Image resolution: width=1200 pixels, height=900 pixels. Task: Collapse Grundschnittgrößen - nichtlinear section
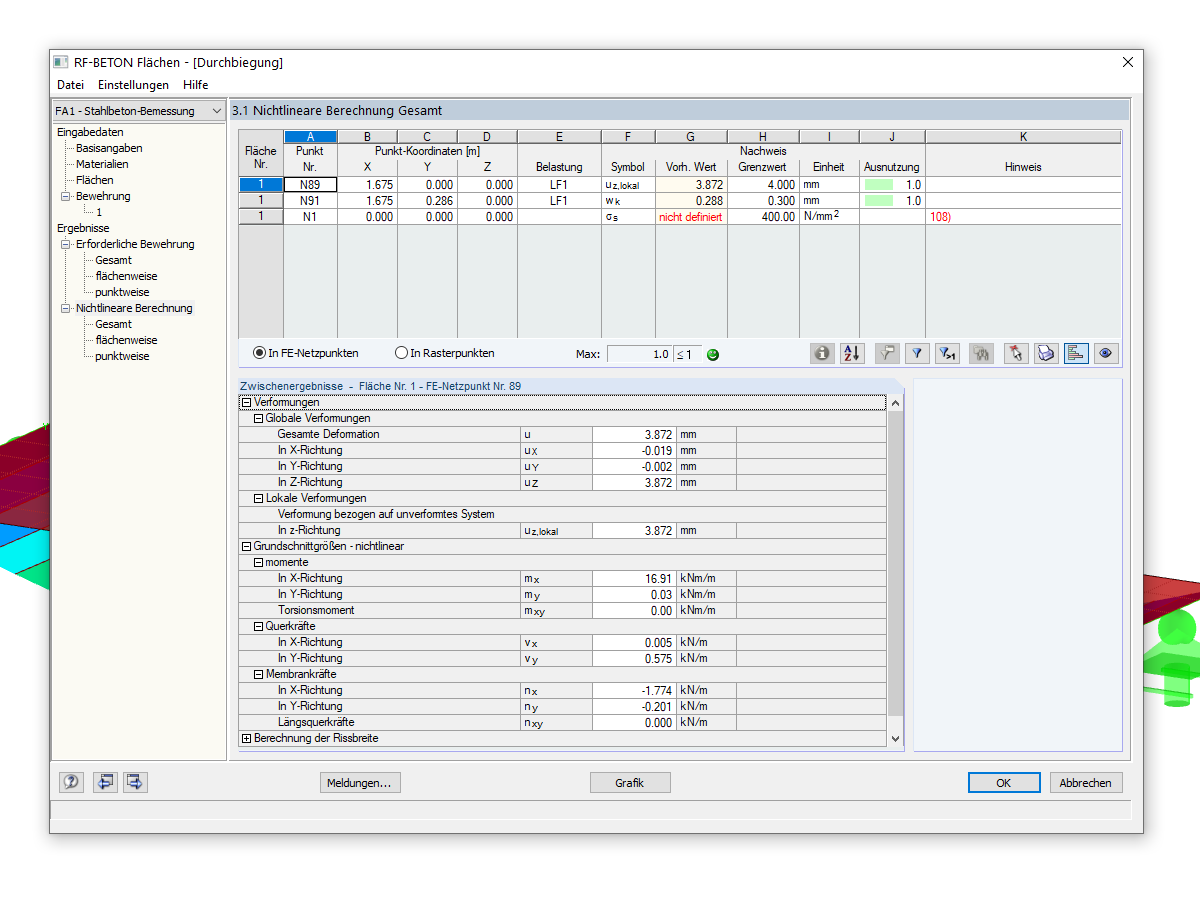tap(246, 546)
